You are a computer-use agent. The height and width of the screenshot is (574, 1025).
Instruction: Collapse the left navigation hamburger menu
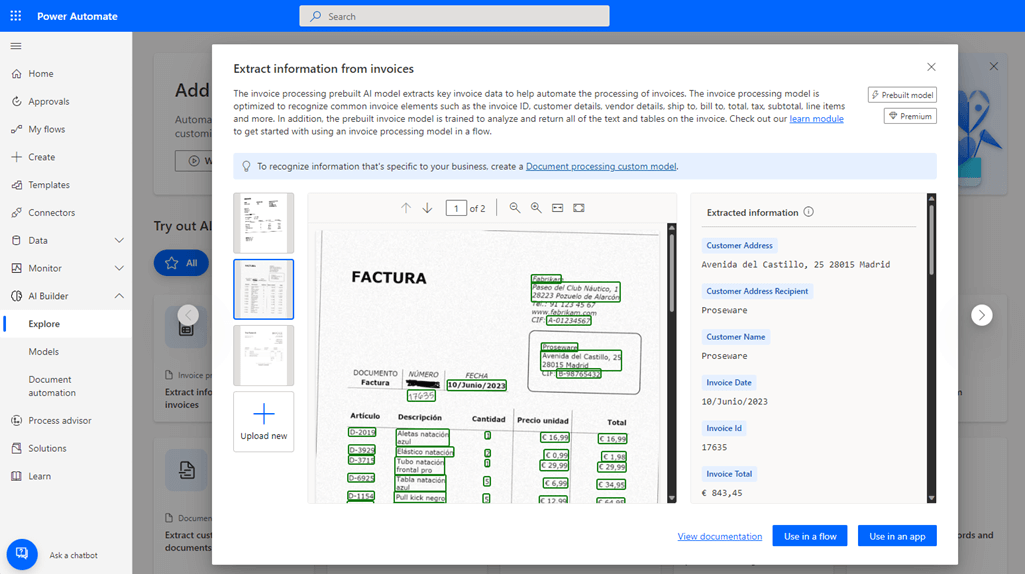(x=16, y=46)
